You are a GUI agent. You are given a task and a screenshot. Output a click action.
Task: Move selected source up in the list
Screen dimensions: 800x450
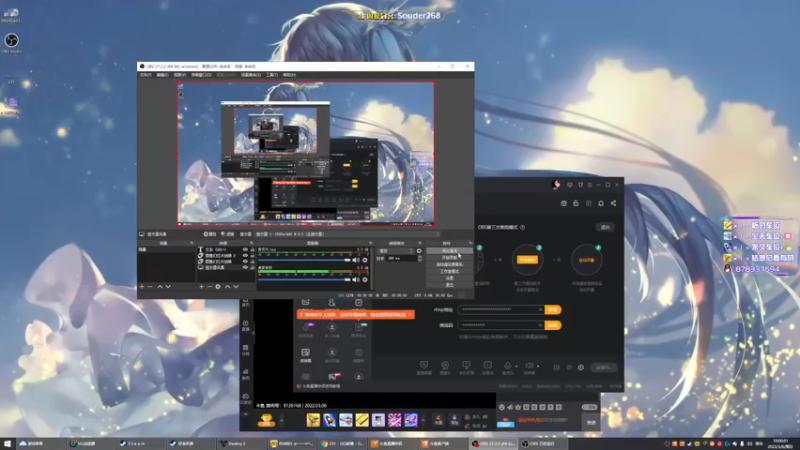(228, 287)
